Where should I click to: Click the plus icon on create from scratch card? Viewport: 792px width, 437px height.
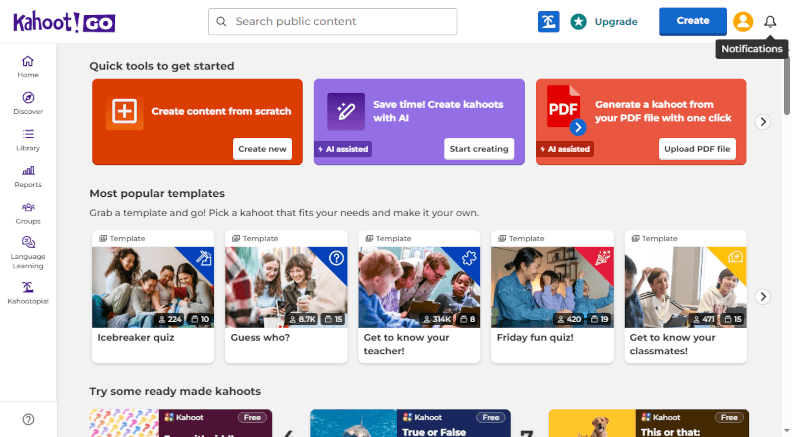pos(124,111)
